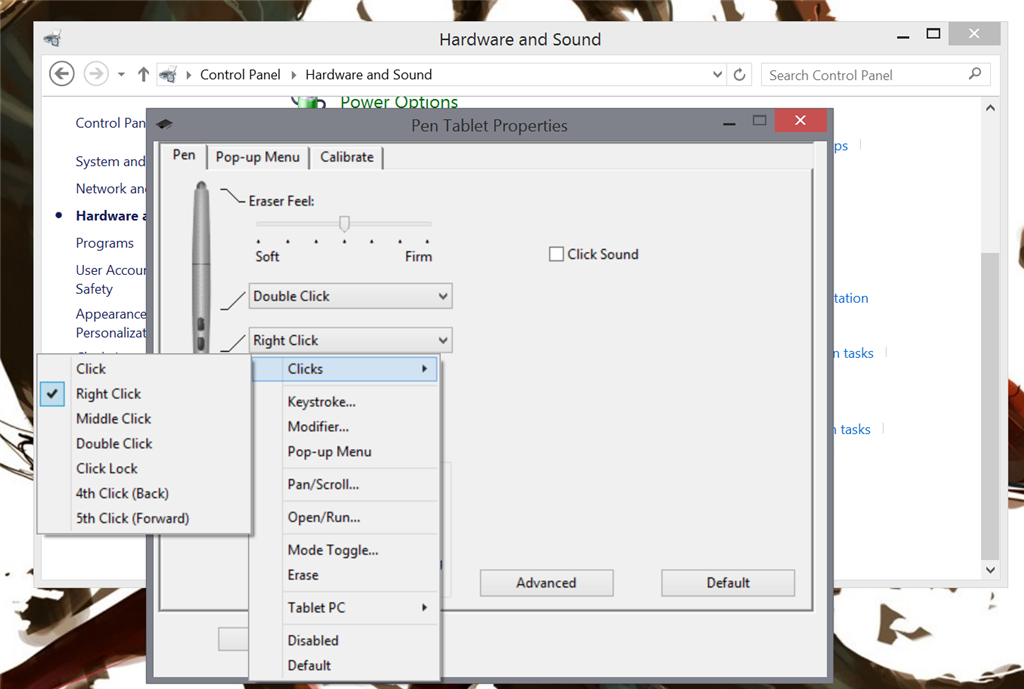Click Control Panel scrollbar up arrow
1024x689 pixels.
point(990,108)
